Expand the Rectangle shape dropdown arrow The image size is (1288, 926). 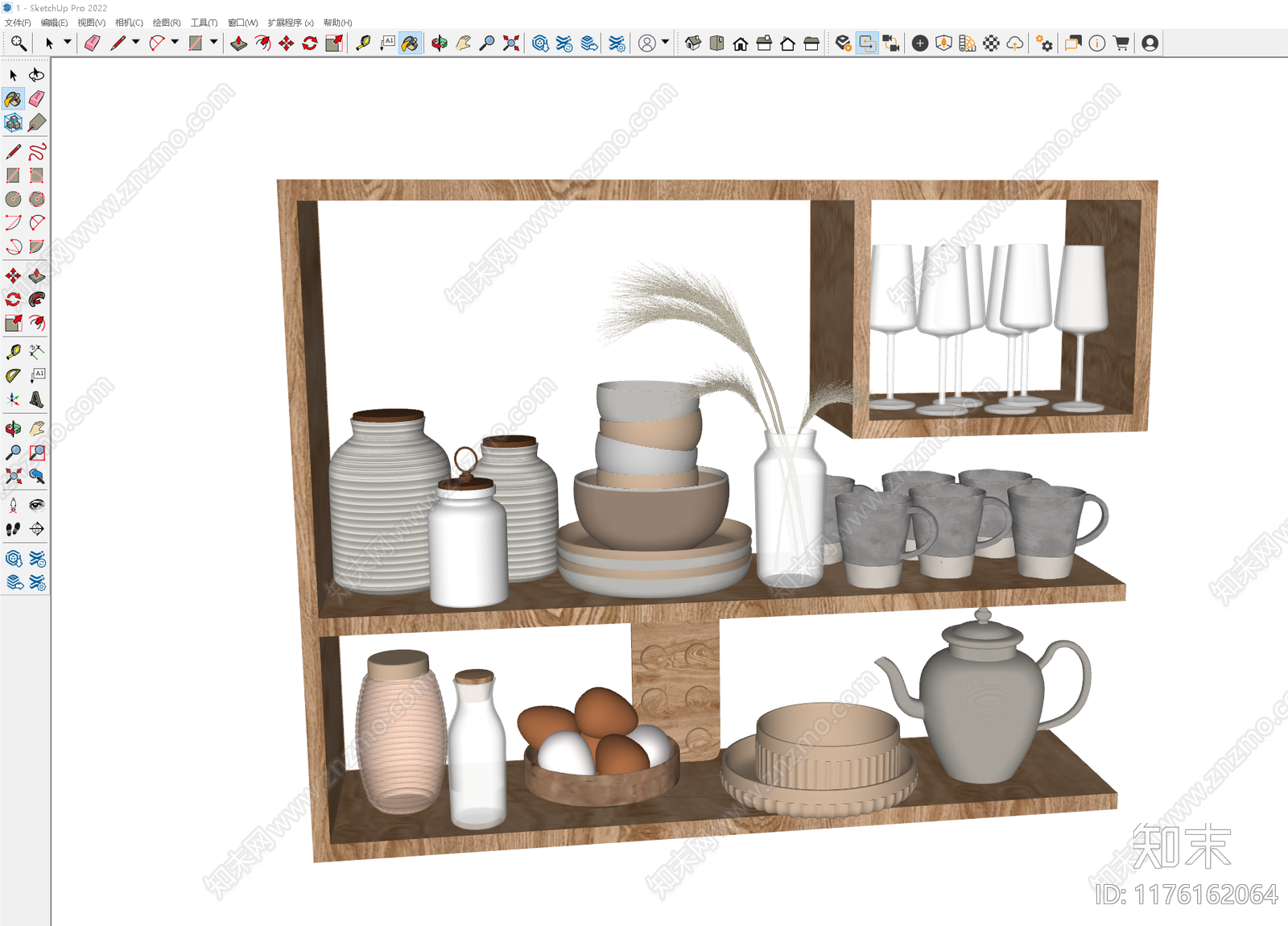(x=213, y=42)
